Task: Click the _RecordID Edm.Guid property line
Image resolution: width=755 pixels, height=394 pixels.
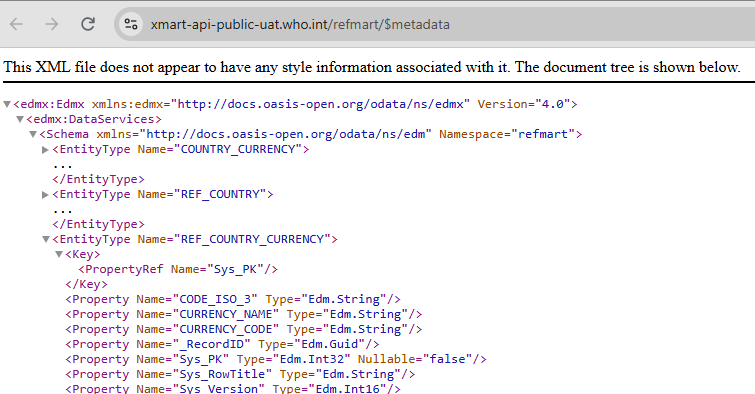Action: click(222, 344)
